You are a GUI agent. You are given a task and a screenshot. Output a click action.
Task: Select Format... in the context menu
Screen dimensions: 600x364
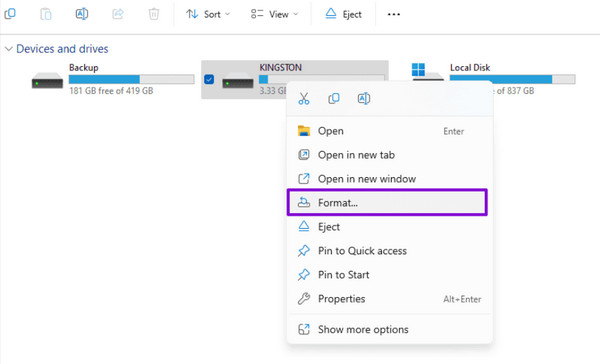click(387, 202)
